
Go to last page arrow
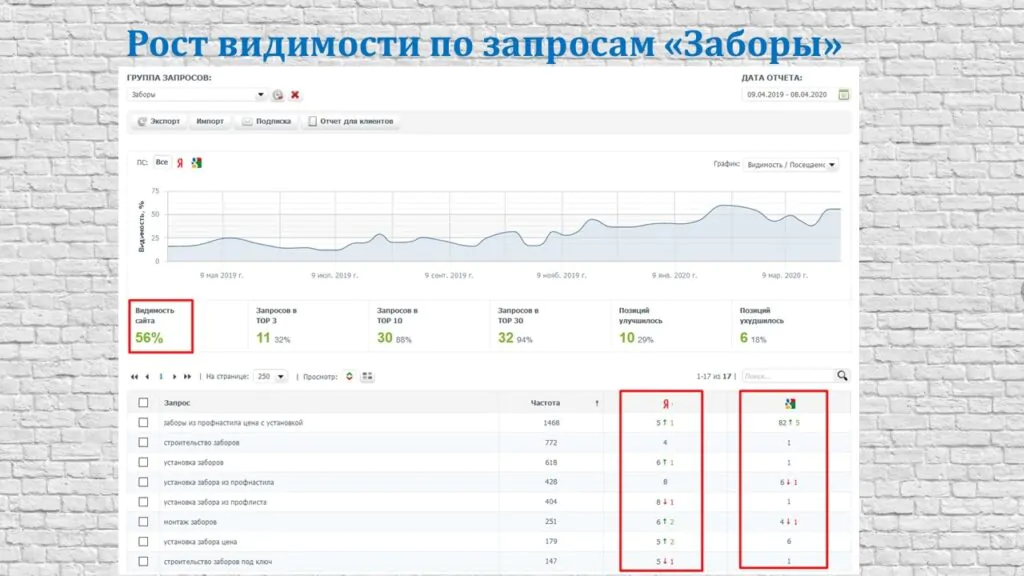pos(187,377)
